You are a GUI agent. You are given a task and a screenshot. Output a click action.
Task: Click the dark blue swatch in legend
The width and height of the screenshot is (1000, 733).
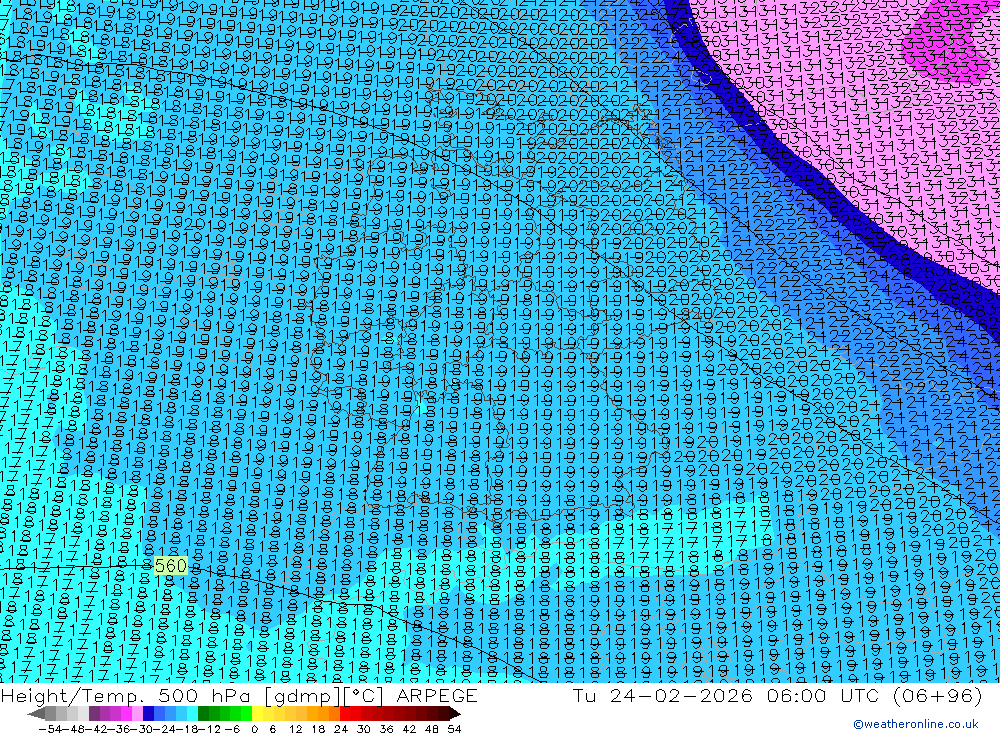pyautogui.click(x=148, y=714)
